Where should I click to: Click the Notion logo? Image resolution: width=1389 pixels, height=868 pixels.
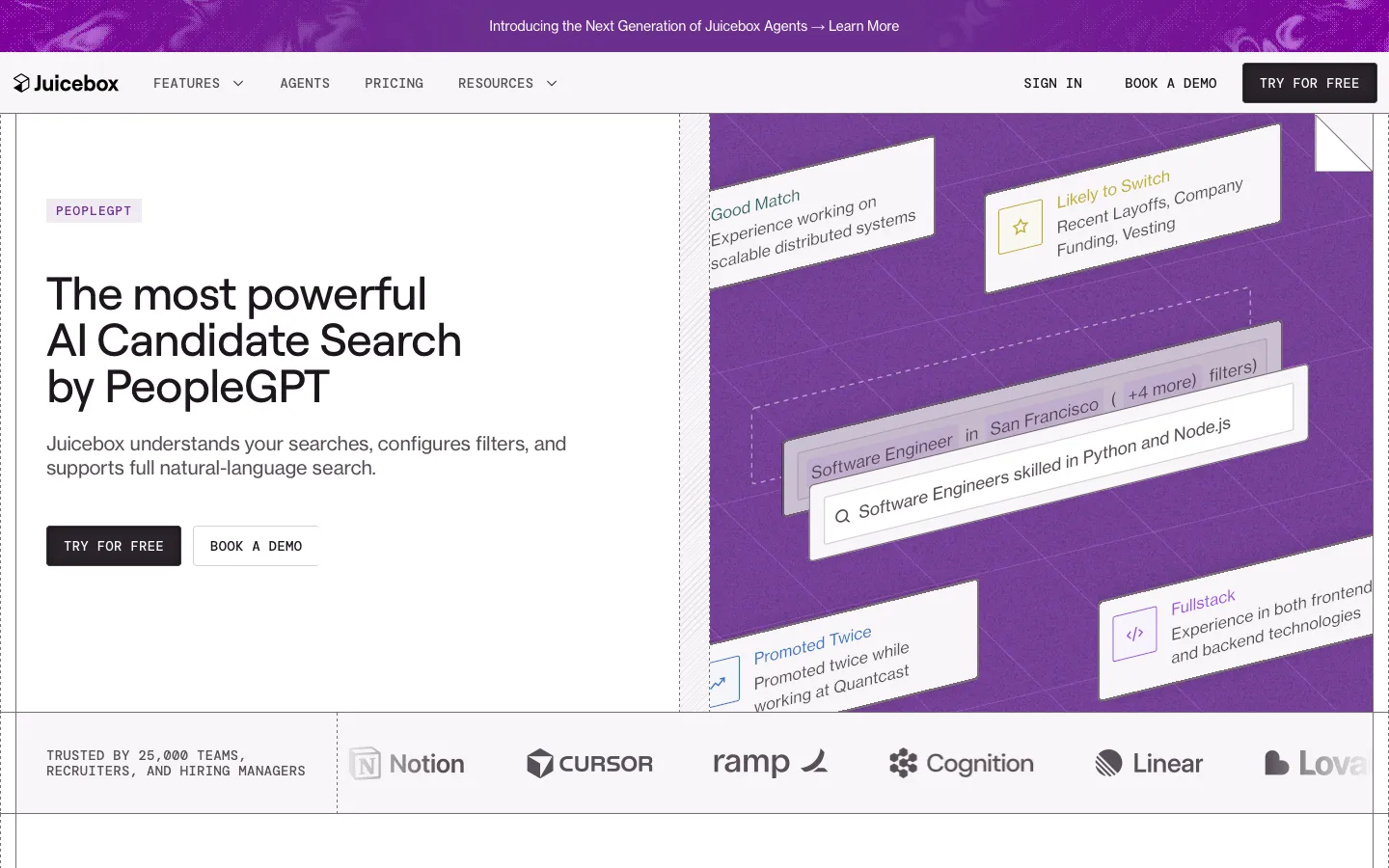click(407, 764)
